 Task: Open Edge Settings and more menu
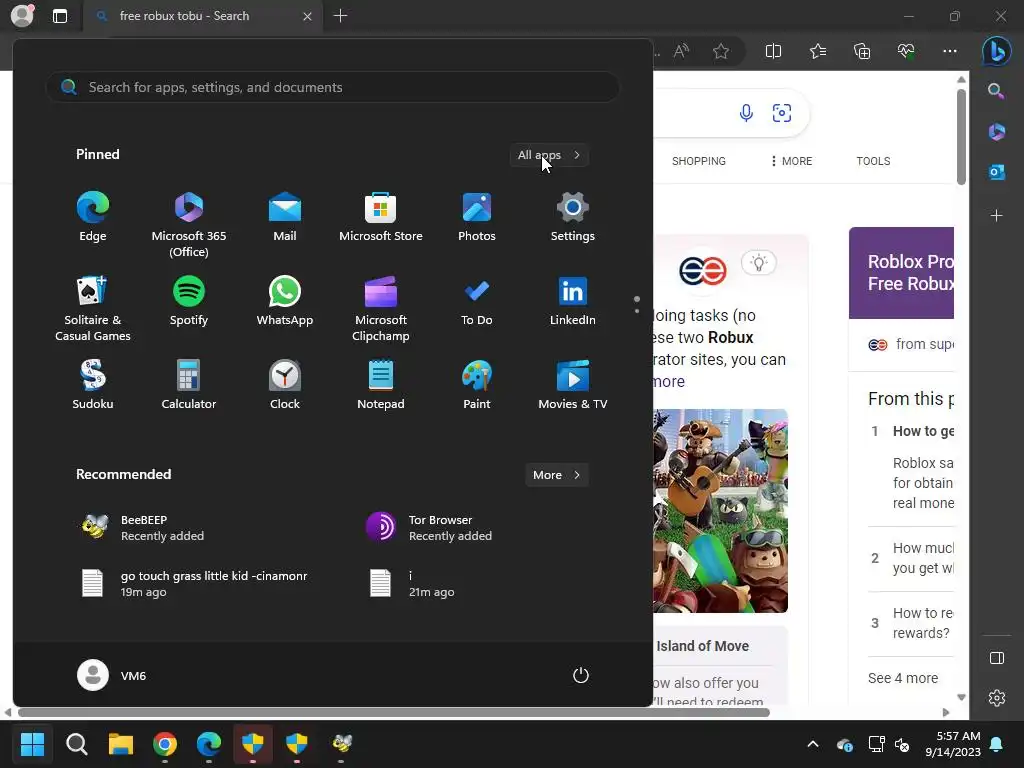tap(950, 51)
